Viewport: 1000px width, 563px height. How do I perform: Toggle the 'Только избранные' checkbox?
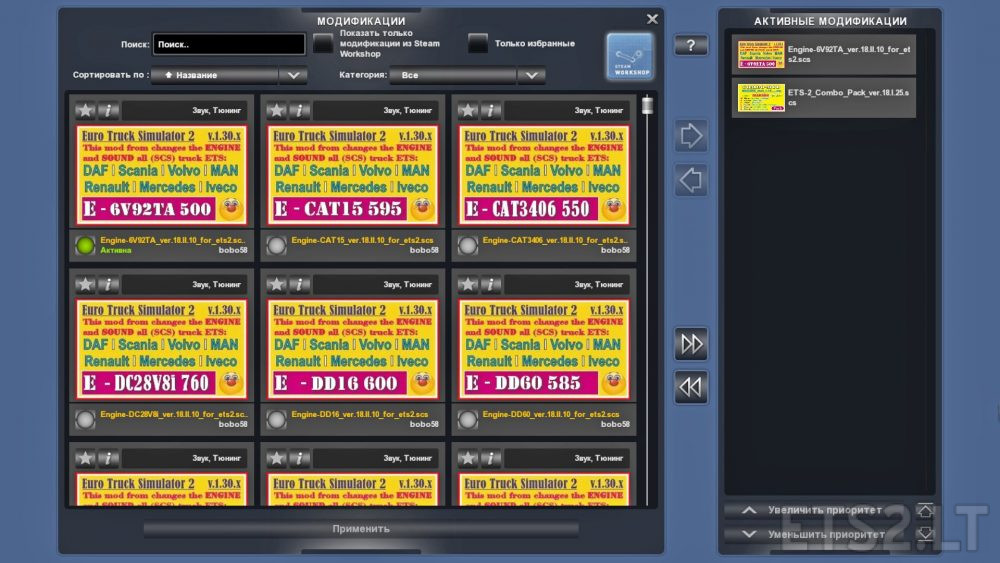pos(478,44)
